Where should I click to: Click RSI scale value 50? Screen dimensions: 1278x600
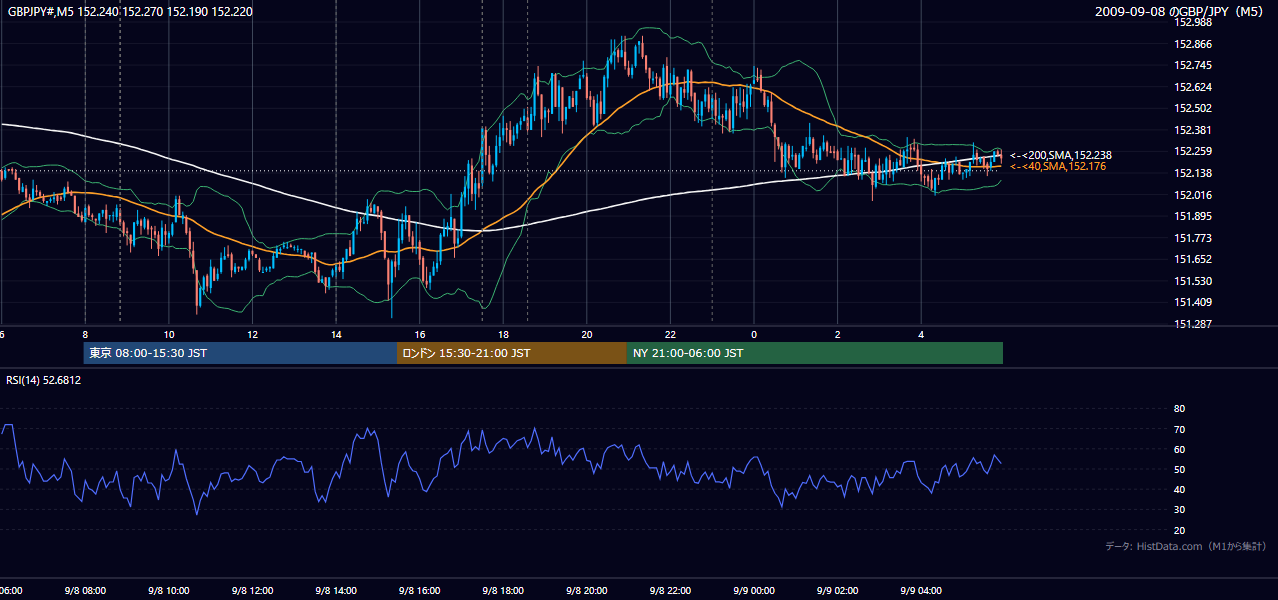coord(1179,469)
